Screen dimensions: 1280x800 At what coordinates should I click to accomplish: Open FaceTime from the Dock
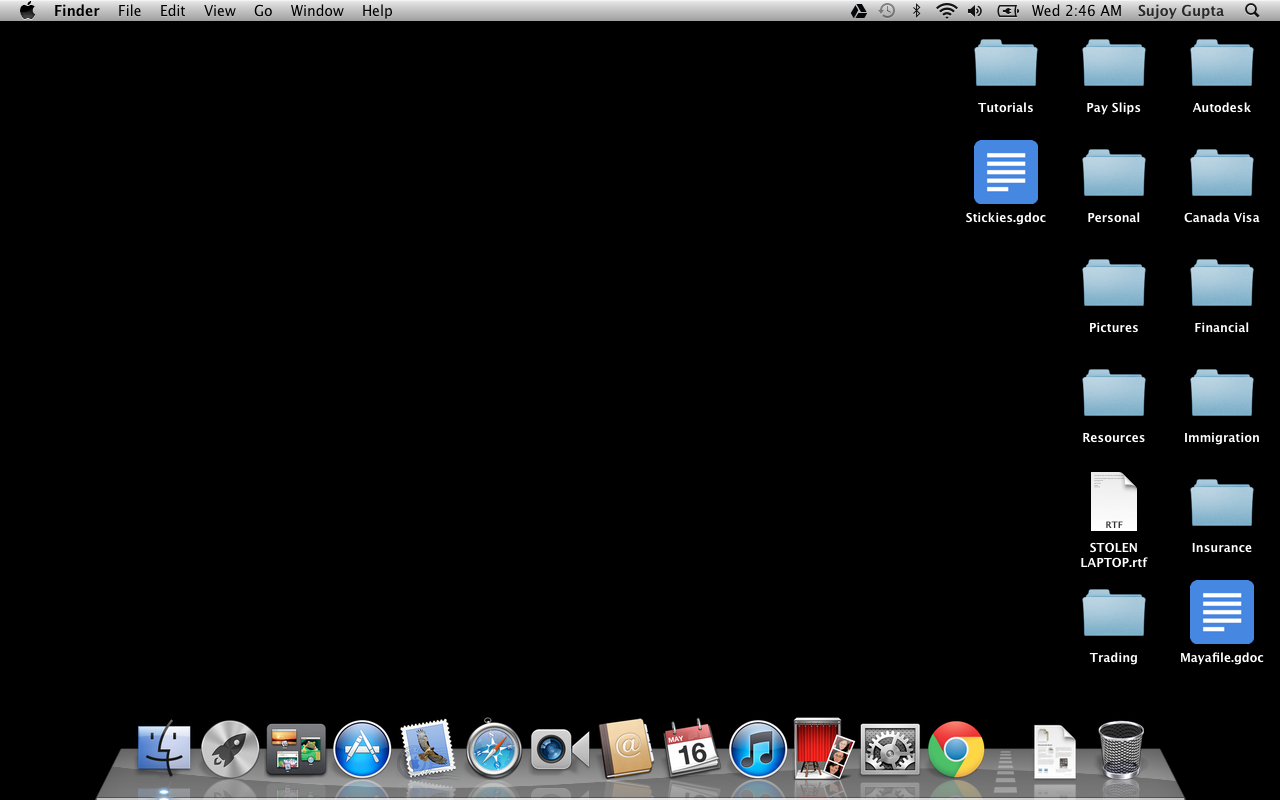click(559, 749)
